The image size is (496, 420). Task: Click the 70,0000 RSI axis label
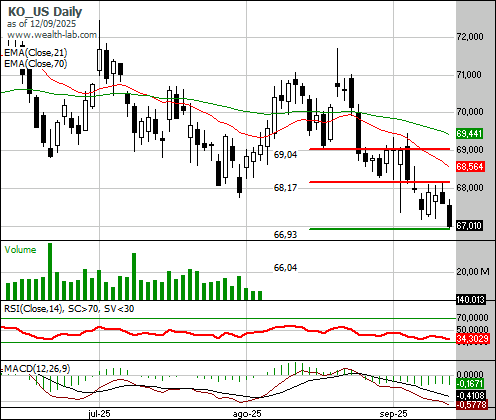(472, 317)
